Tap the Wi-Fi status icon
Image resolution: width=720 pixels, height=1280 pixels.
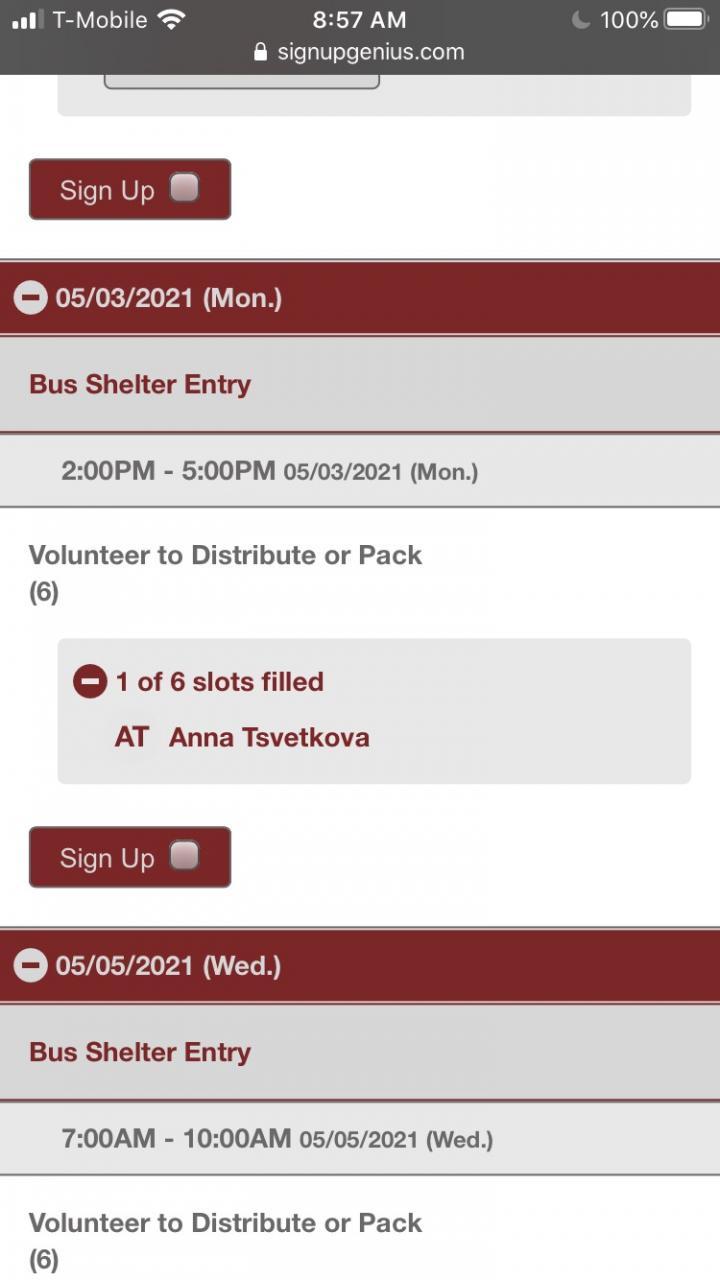172,19
